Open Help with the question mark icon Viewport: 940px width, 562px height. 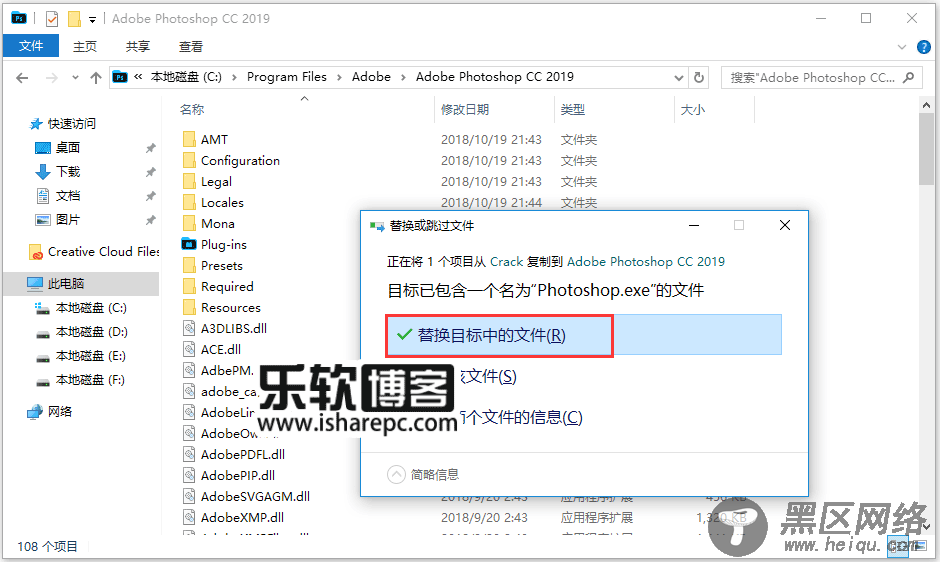click(924, 47)
